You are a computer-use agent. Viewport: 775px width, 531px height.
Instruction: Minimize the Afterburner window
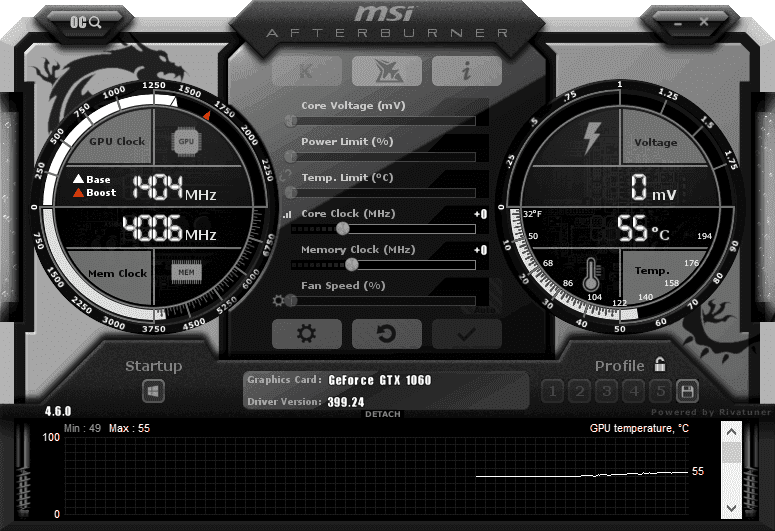(x=678, y=23)
